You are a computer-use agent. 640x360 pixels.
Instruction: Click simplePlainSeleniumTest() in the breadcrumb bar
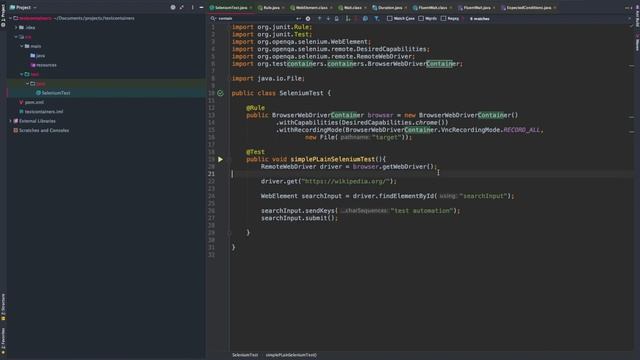coord(291,355)
